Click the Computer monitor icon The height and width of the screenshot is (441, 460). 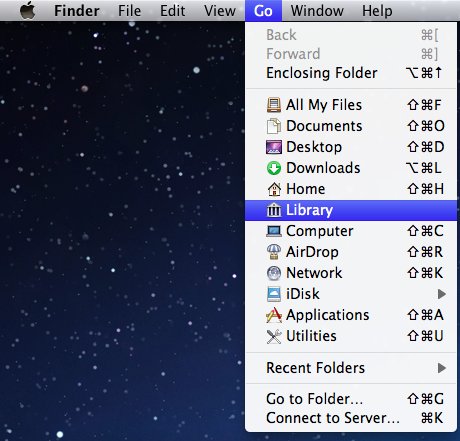coord(274,231)
